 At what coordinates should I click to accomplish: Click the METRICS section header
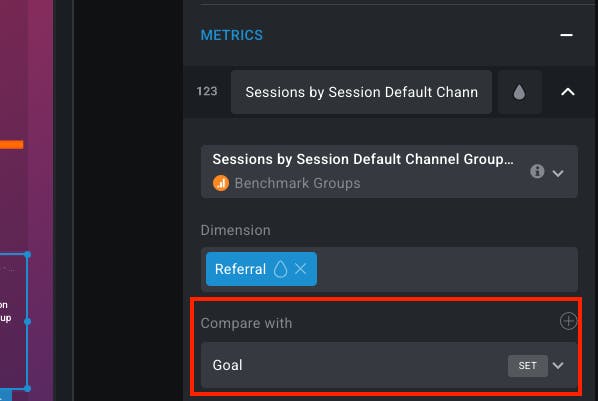click(x=231, y=35)
